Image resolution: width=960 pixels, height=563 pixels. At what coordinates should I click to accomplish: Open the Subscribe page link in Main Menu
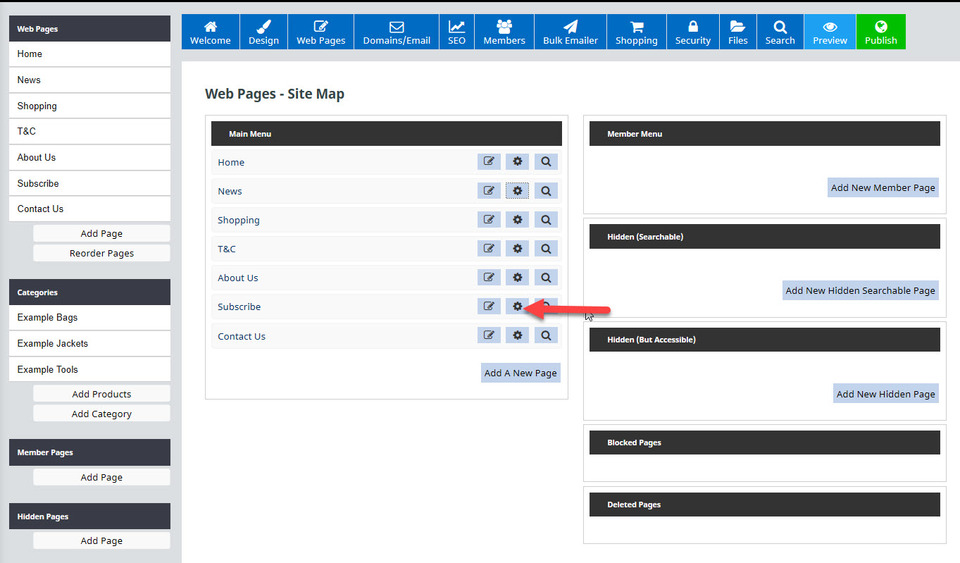click(239, 307)
